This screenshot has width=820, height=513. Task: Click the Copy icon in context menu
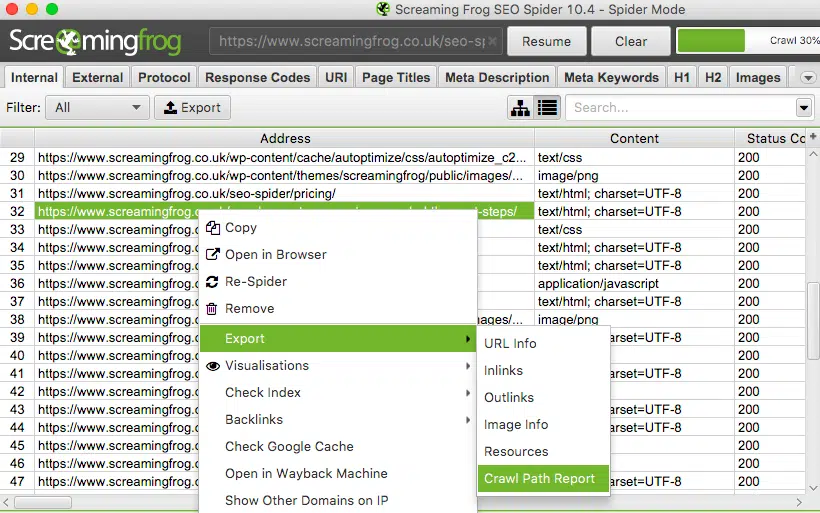click(x=212, y=228)
